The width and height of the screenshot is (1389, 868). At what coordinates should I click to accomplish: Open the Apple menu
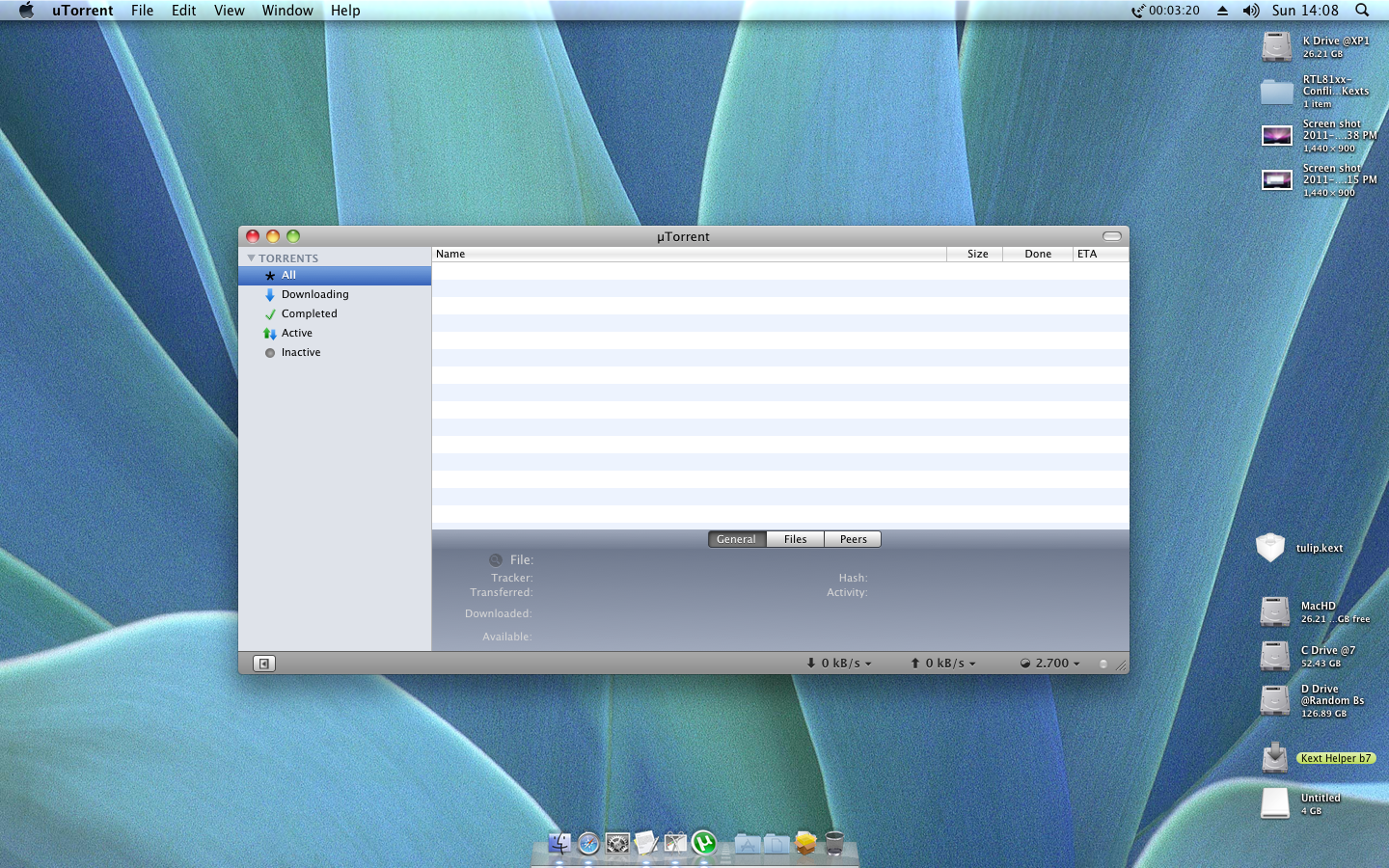[x=26, y=11]
